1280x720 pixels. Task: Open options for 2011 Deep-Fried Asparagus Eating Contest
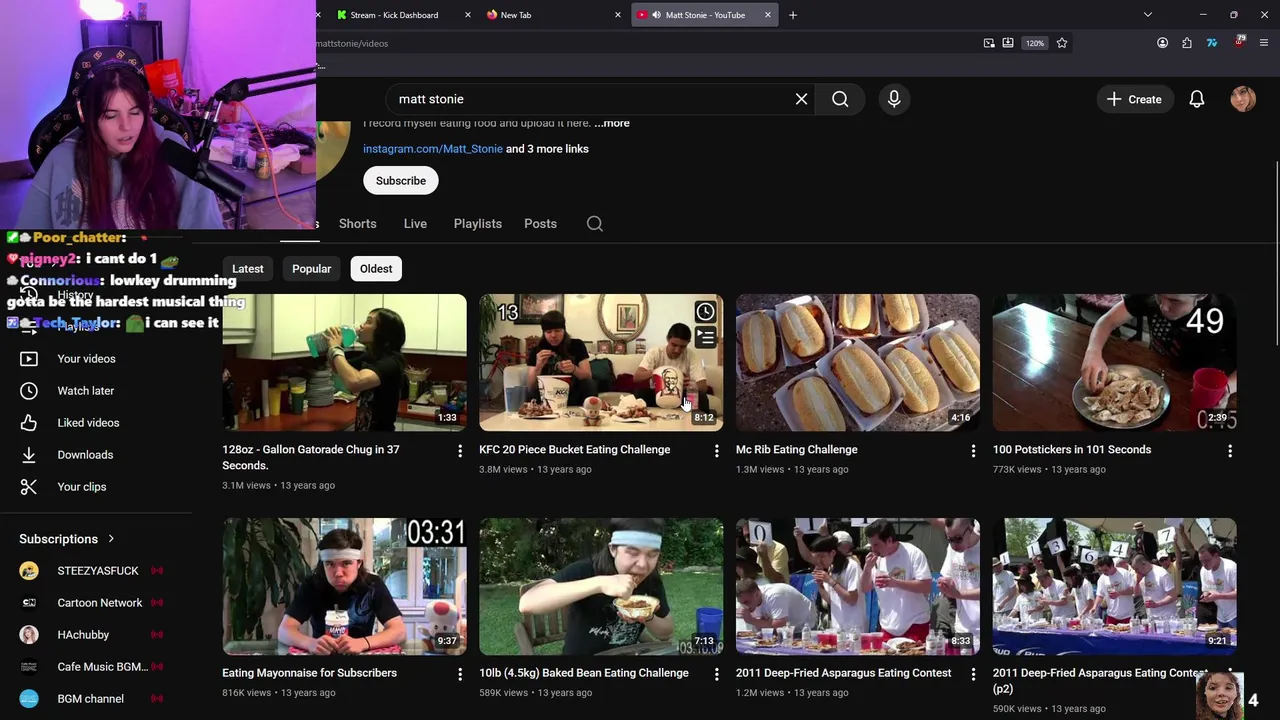973,675
